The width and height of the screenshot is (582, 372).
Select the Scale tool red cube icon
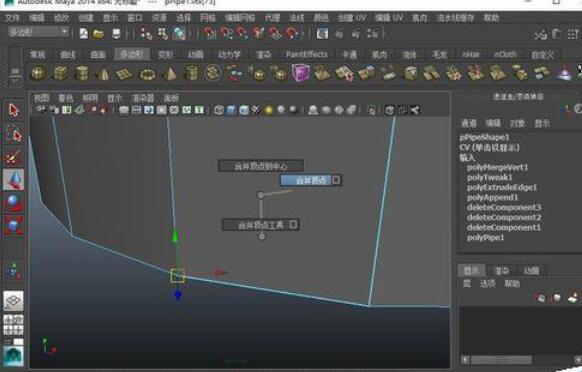point(14,225)
